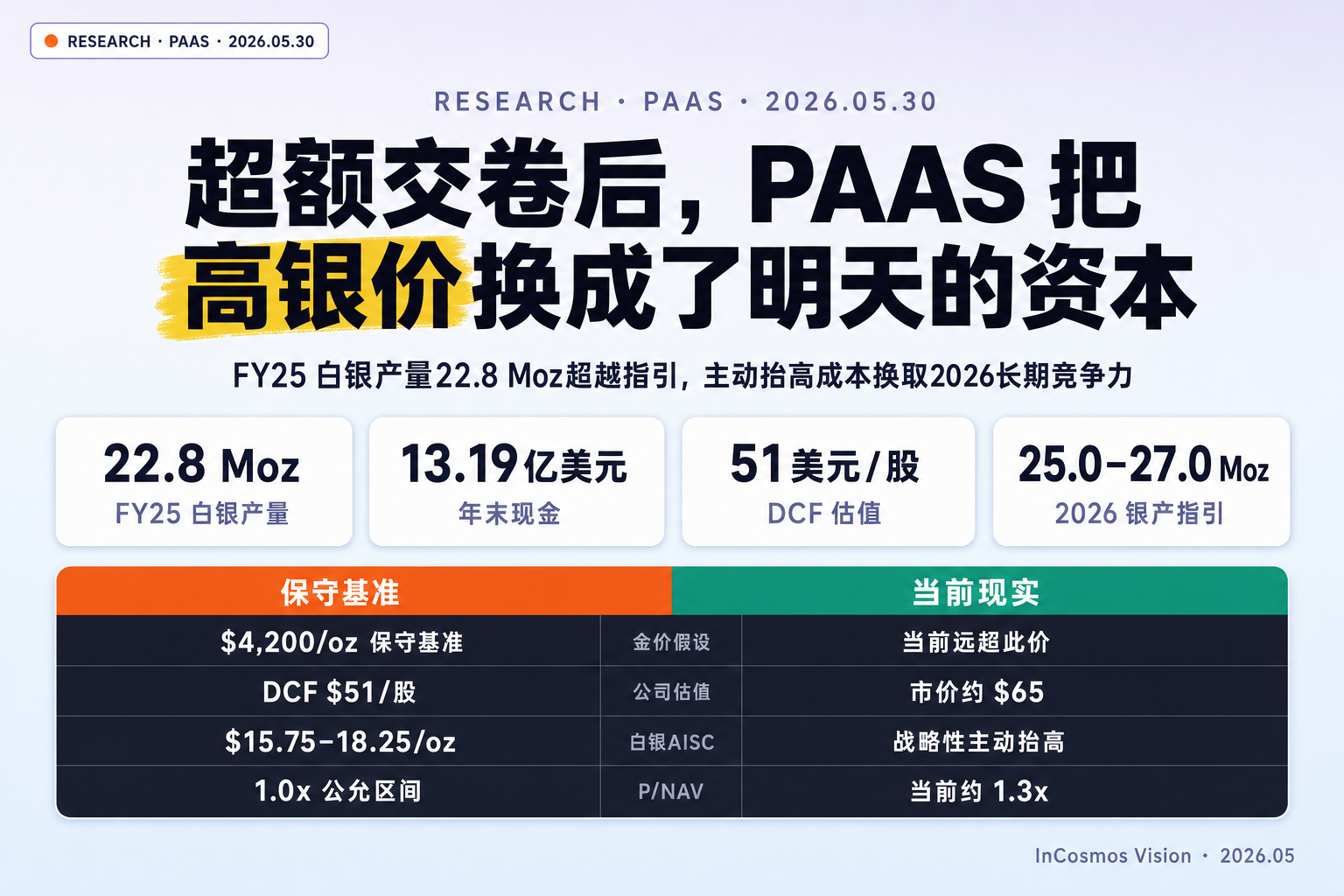
Task: Click the '战略性主动抬高' cell
Action: coord(1014,741)
